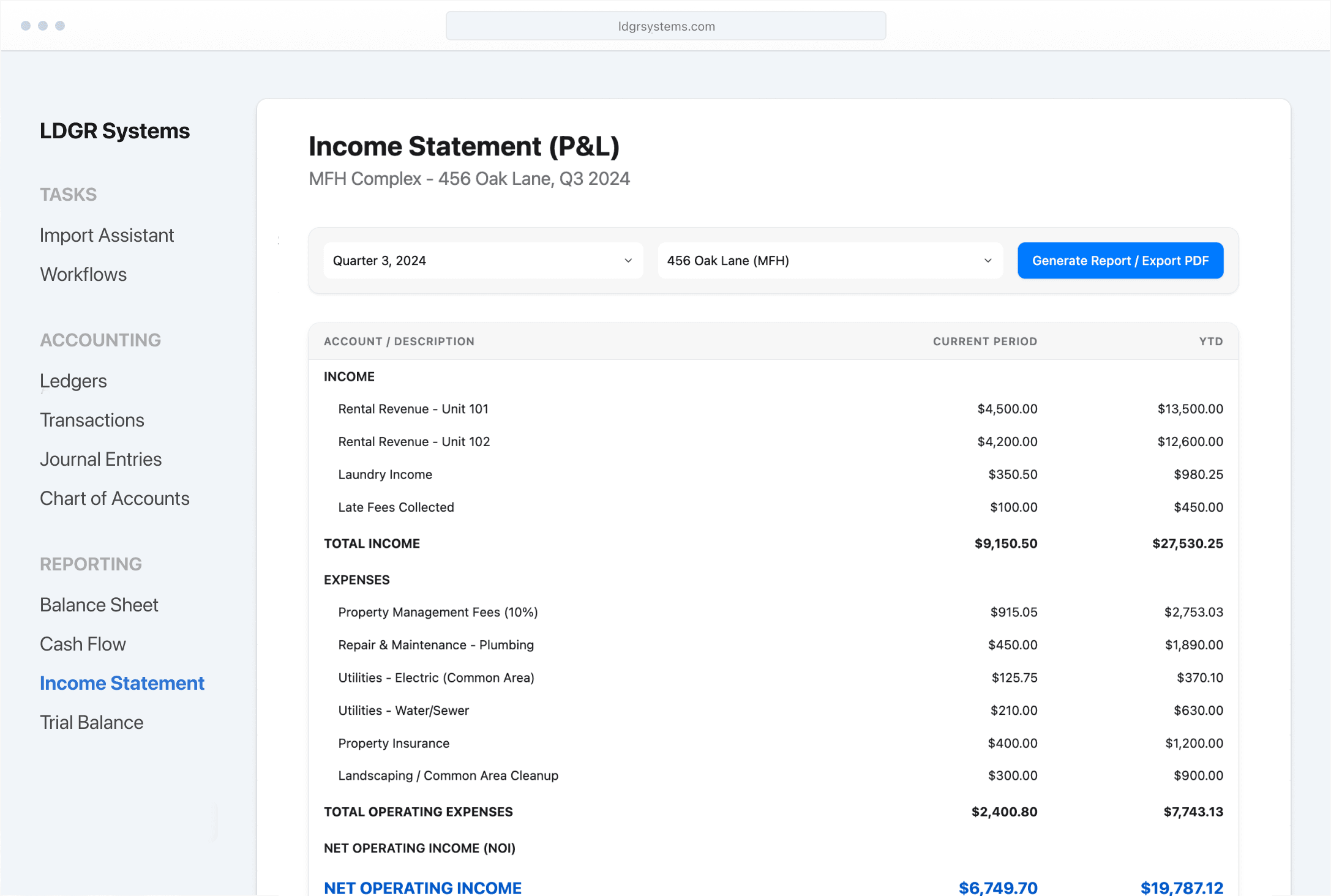
Task: Go to Workflows in the sidebar
Action: (x=83, y=274)
